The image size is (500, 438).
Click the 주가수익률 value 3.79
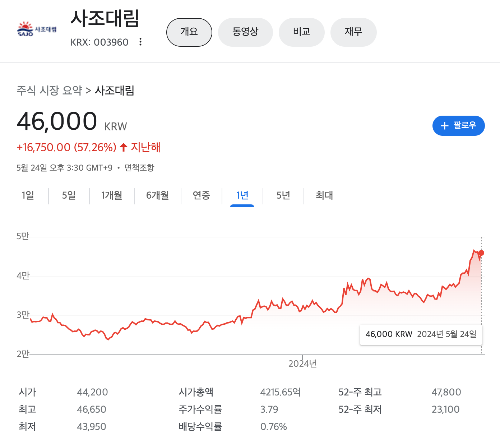(x=269, y=410)
